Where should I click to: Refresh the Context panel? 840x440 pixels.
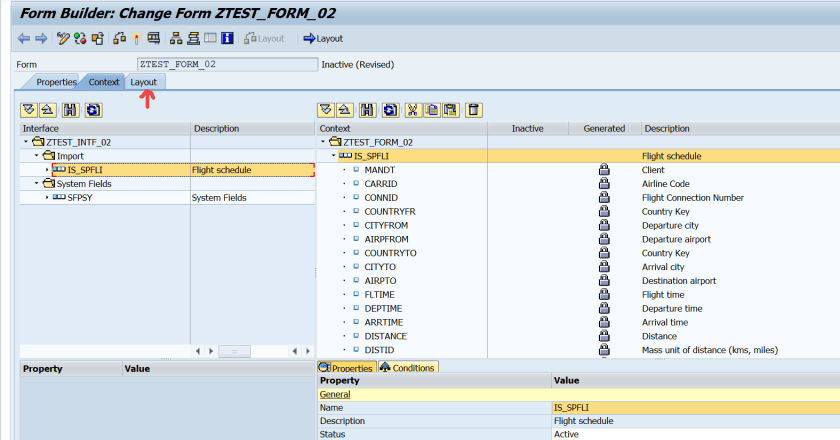pos(390,110)
